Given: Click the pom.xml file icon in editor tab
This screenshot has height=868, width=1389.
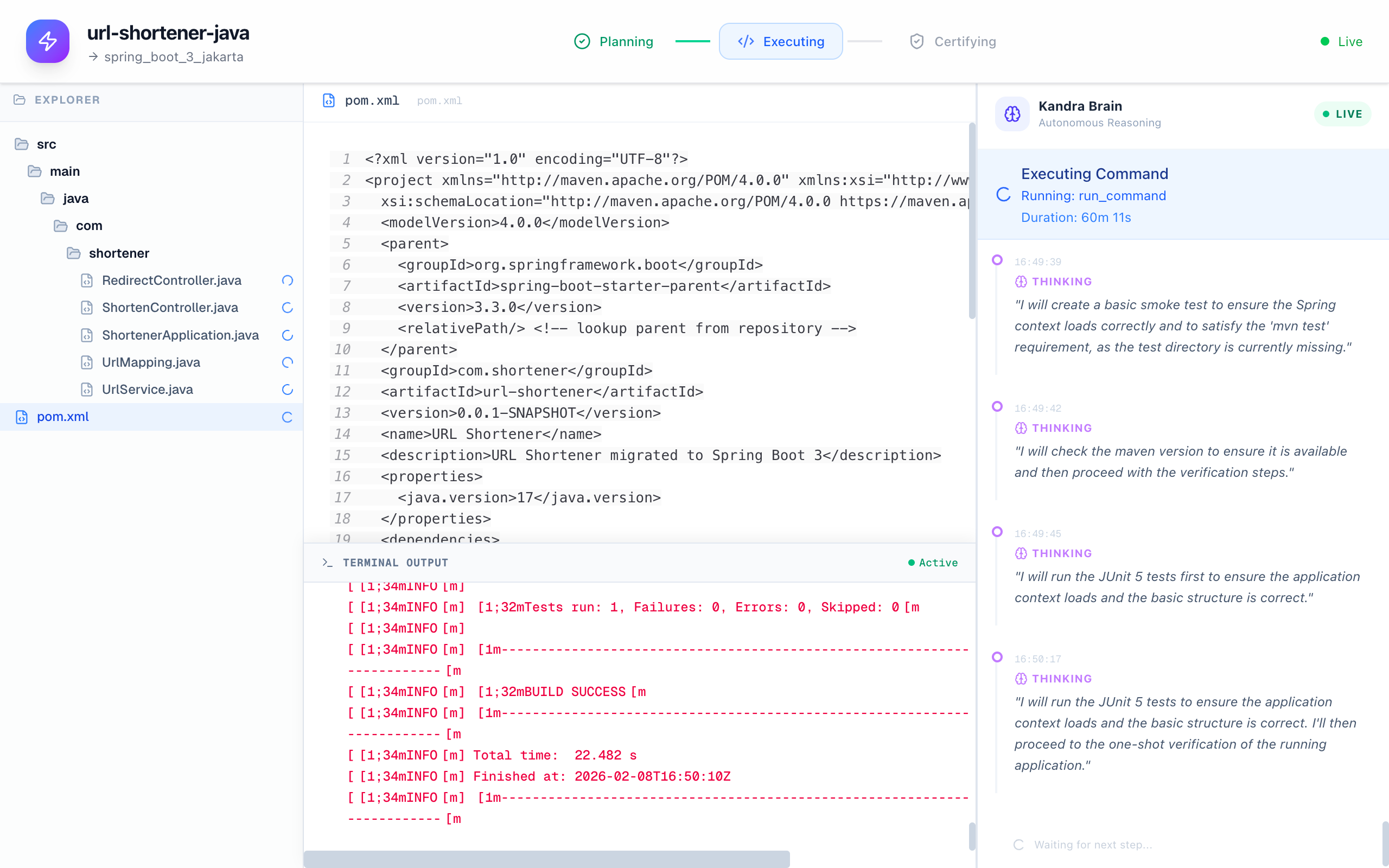Looking at the screenshot, I should point(329,100).
